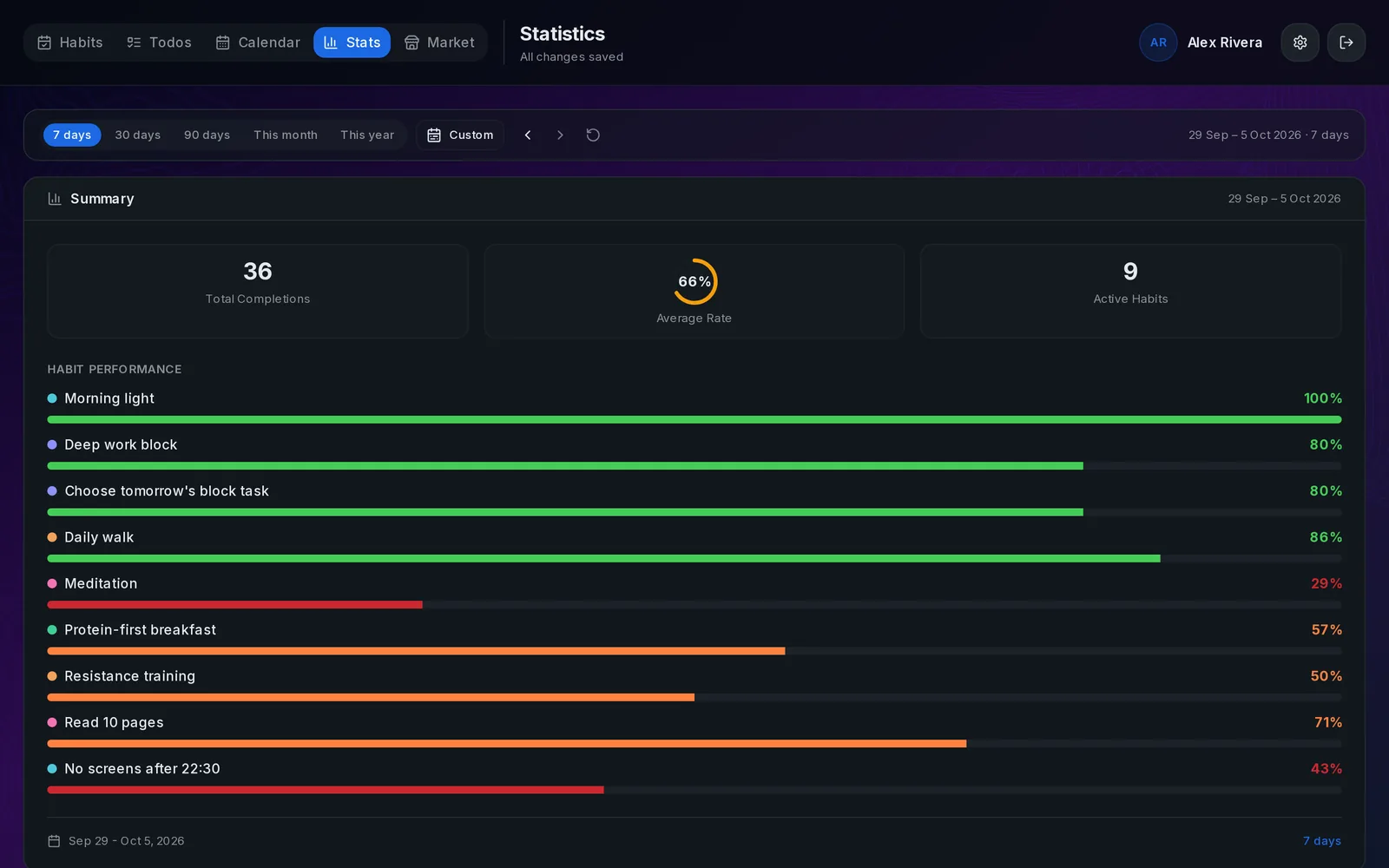
Task: Click the calendar icon beside Sep 29 - Oct 5
Action: (x=54, y=841)
